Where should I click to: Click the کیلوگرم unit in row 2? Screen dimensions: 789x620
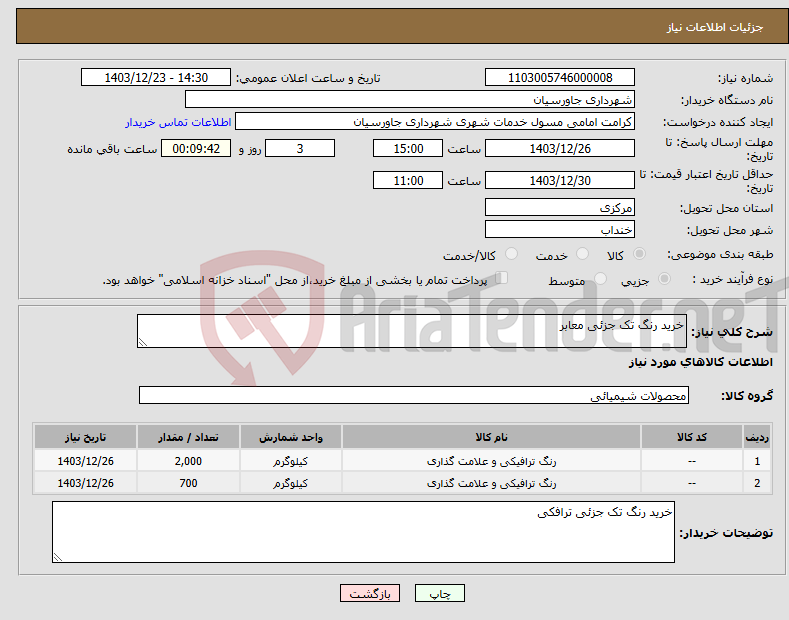point(290,483)
